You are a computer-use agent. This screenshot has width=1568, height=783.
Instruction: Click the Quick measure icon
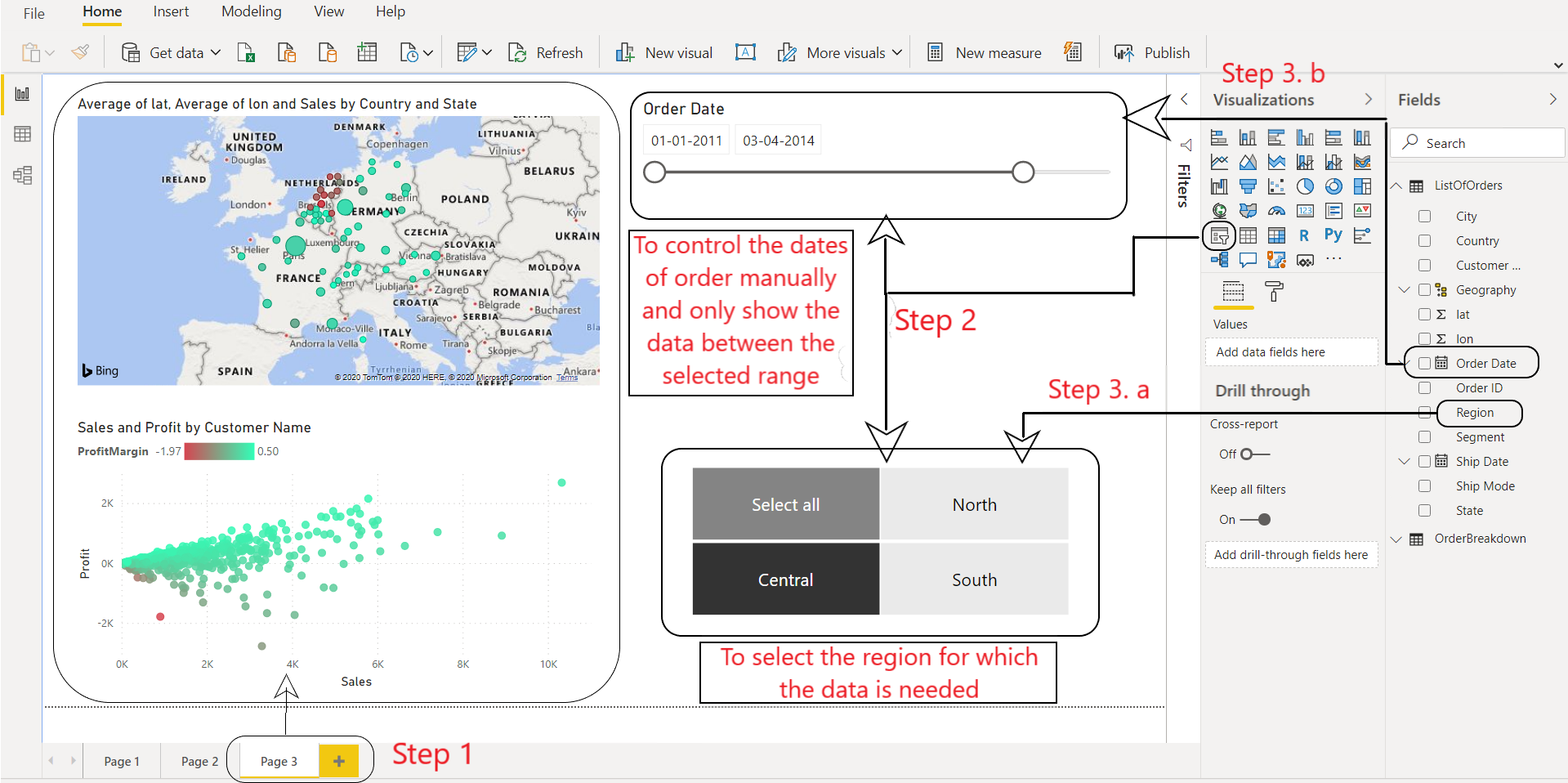pos(1073,53)
